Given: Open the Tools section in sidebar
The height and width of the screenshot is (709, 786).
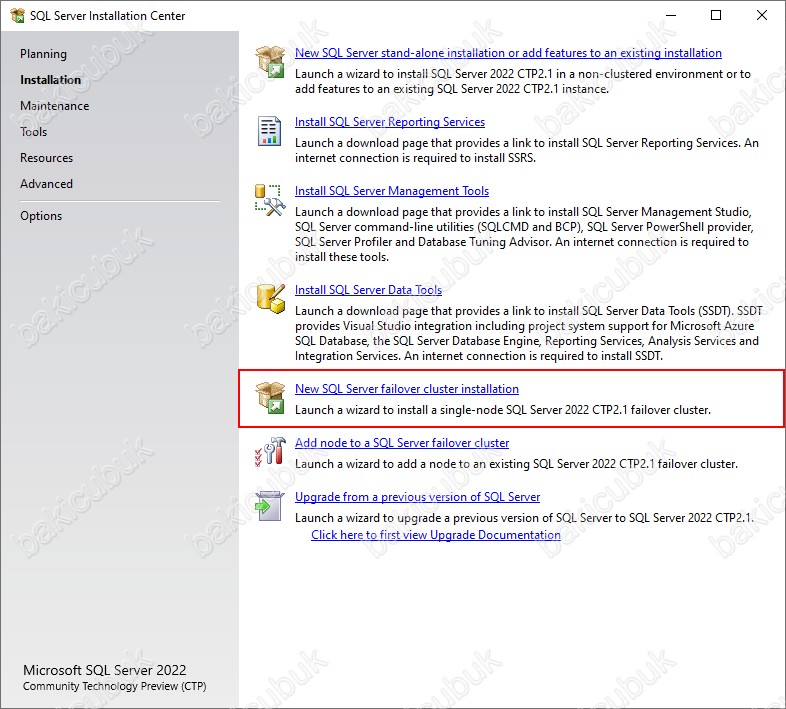Looking at the screenshot, I should coord(34,132).
